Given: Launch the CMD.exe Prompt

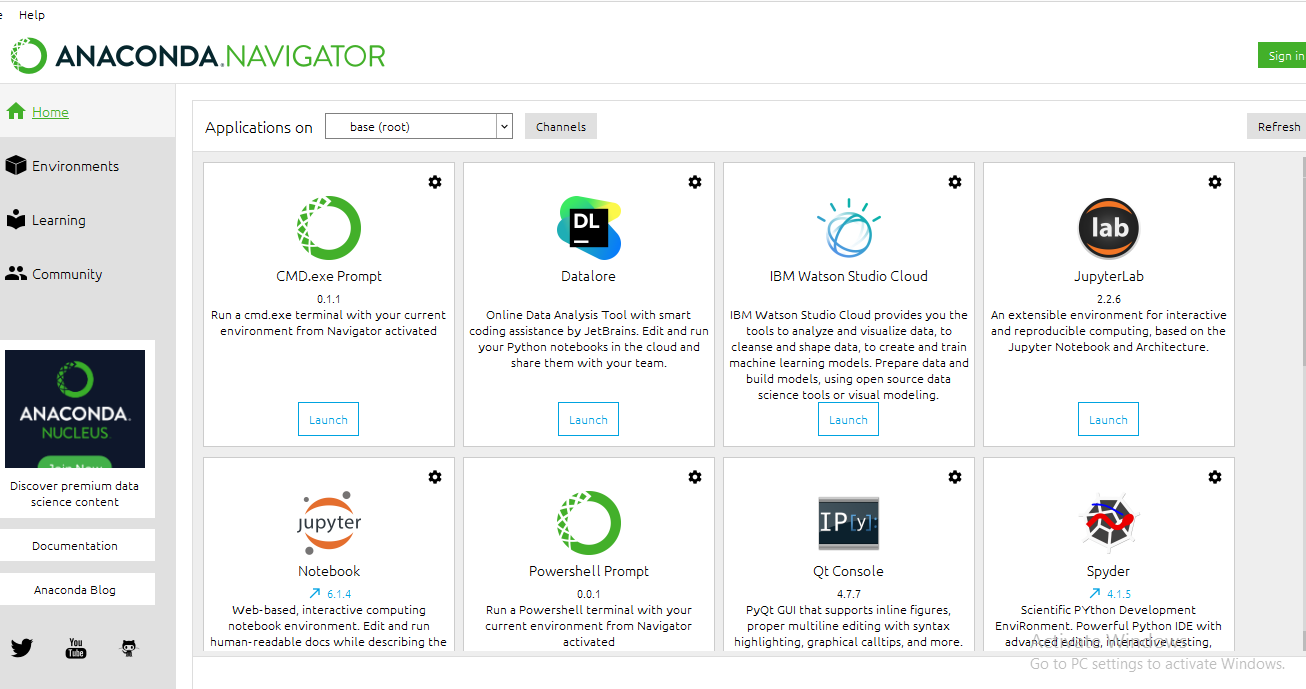Looking at the screenshot, I should (x=328, y=420).
